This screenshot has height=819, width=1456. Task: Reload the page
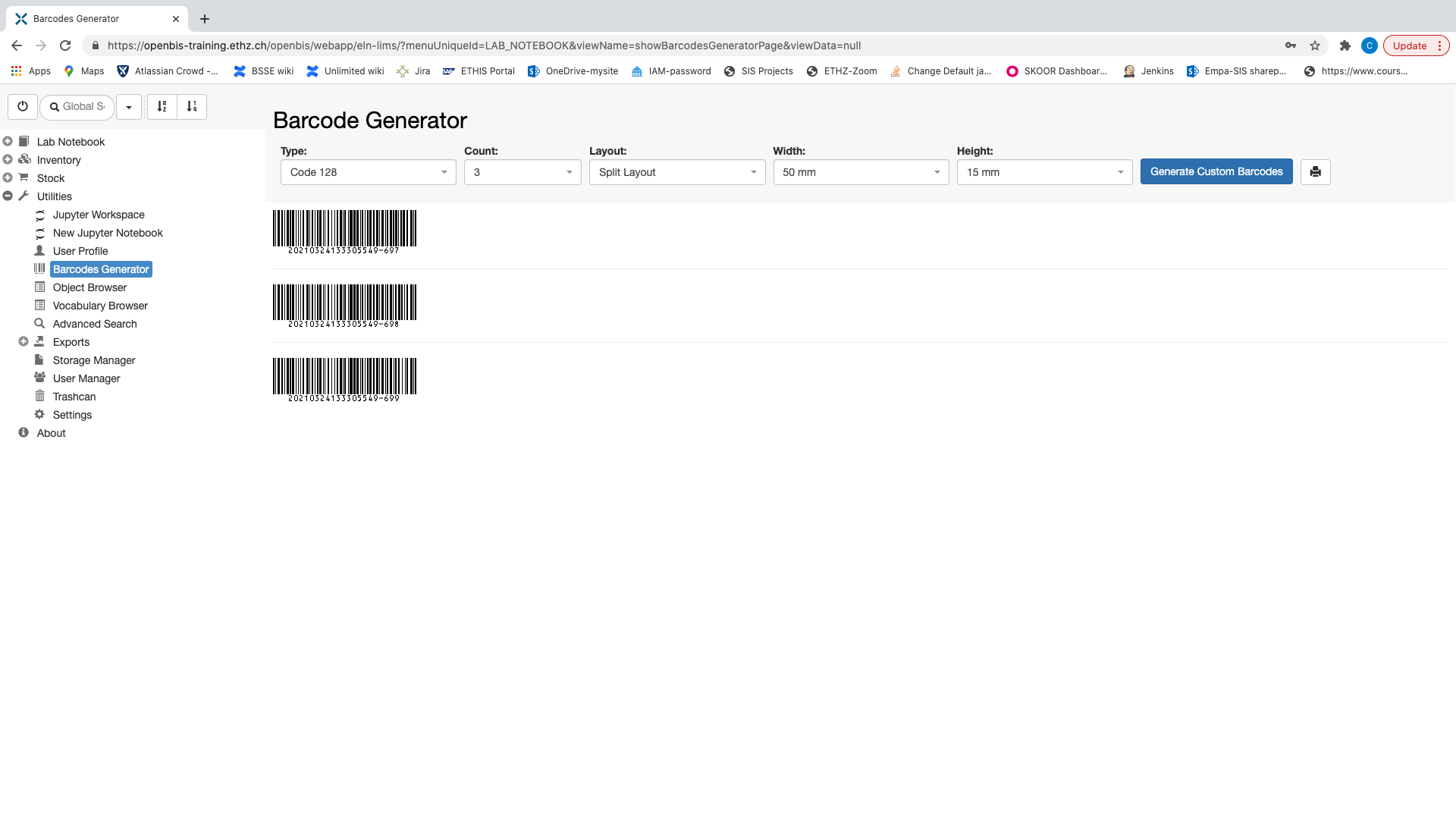65,45
